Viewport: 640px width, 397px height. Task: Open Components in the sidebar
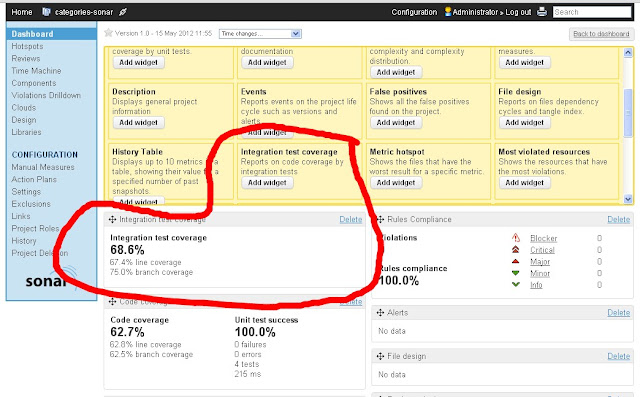click(x=34, y=83)
